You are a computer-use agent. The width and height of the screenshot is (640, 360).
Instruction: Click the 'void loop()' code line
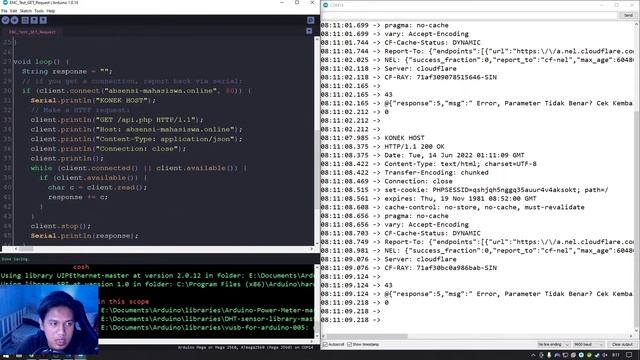[41, 62]
